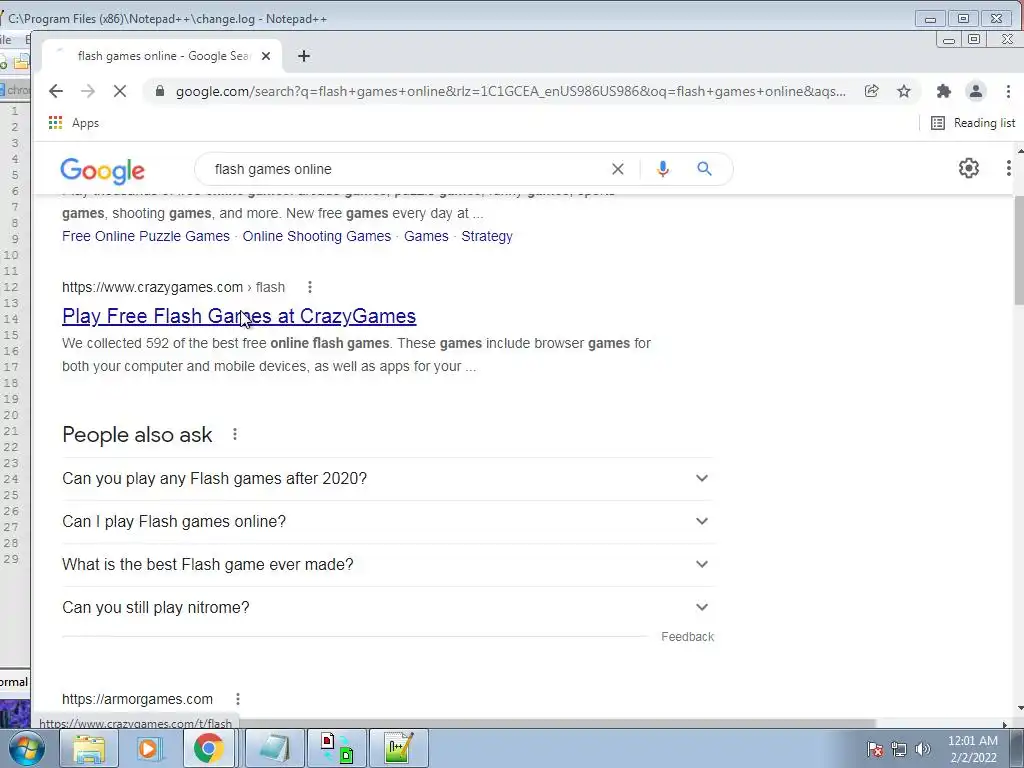
Task: Go back to the previous page in Chrome
Action: (56, 91)
